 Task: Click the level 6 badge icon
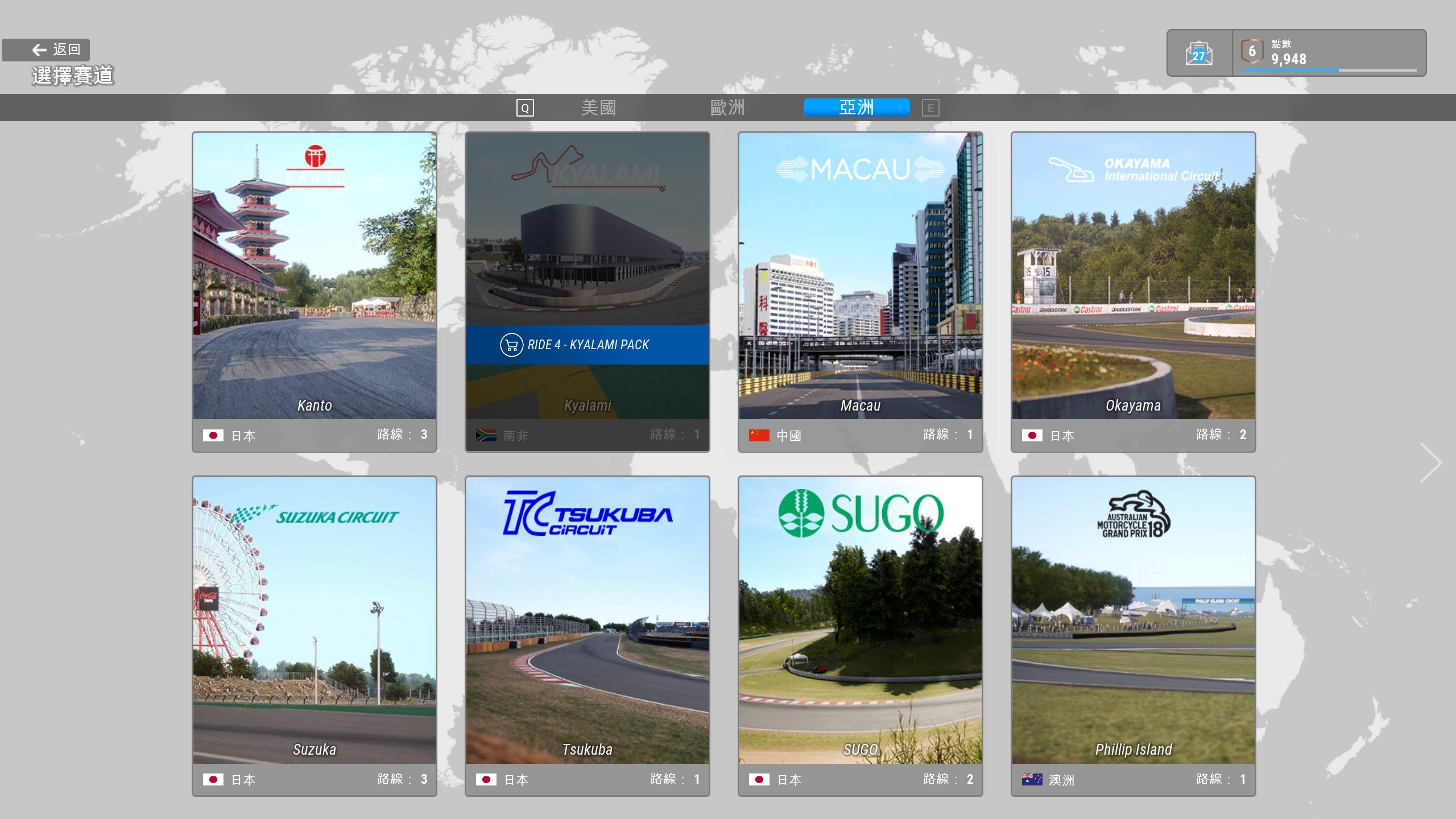click(x=1251, y=52)
